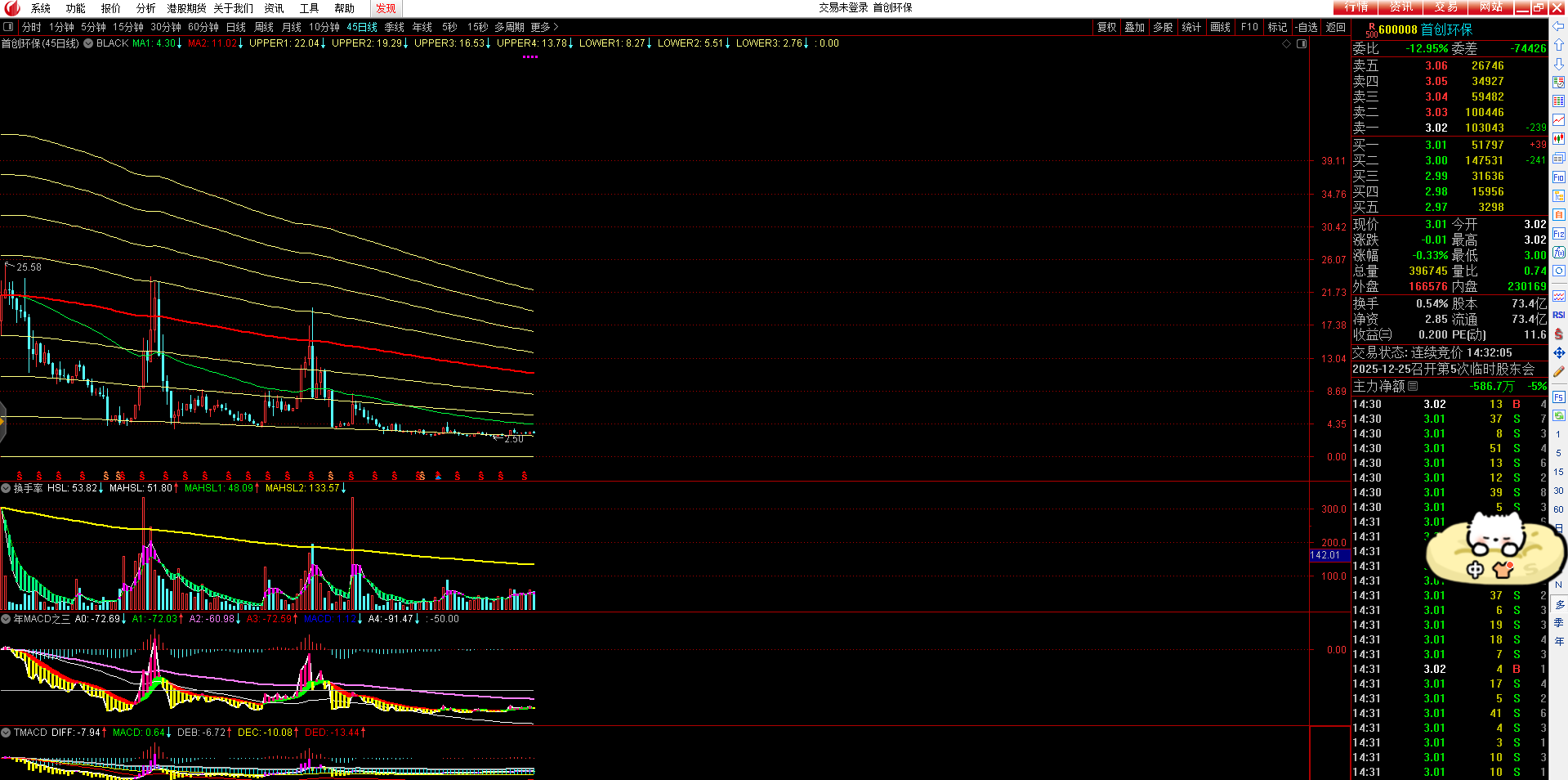
Task: Open the 交易 top-right tab button
Action: click(1445, 7)
